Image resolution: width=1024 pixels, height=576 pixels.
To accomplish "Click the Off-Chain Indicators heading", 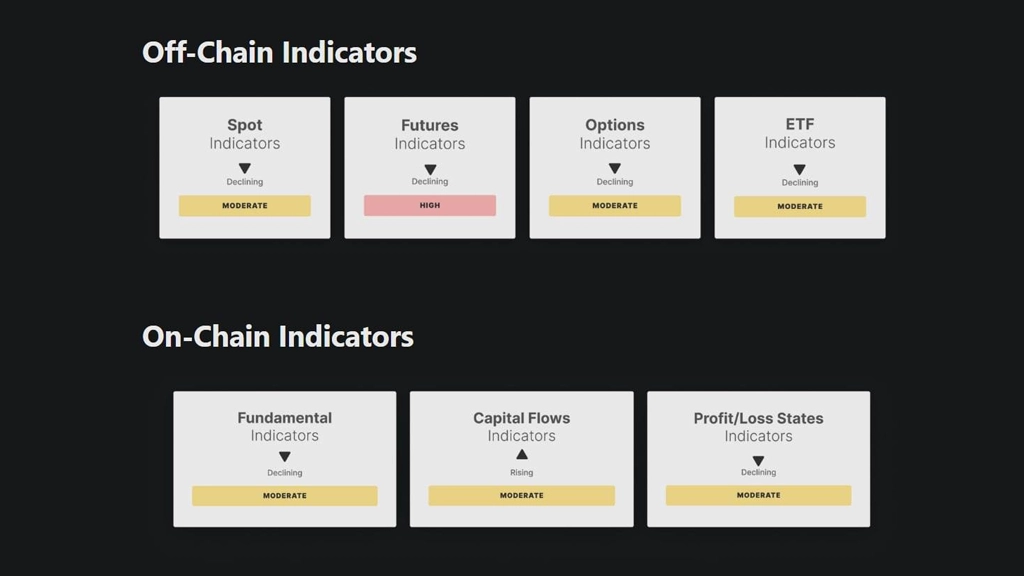I will tap(279, 52).
